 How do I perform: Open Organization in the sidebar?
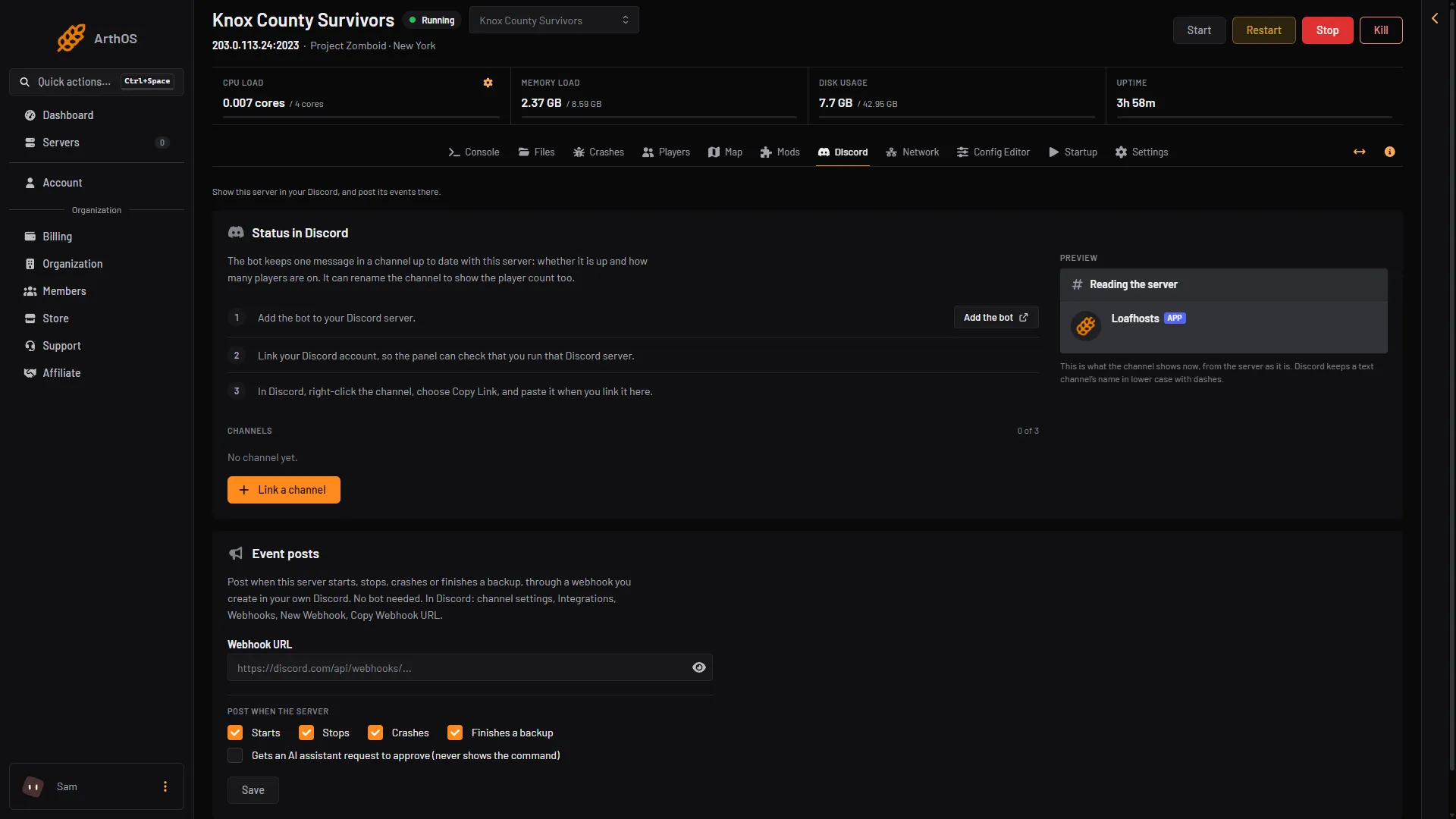96,264
